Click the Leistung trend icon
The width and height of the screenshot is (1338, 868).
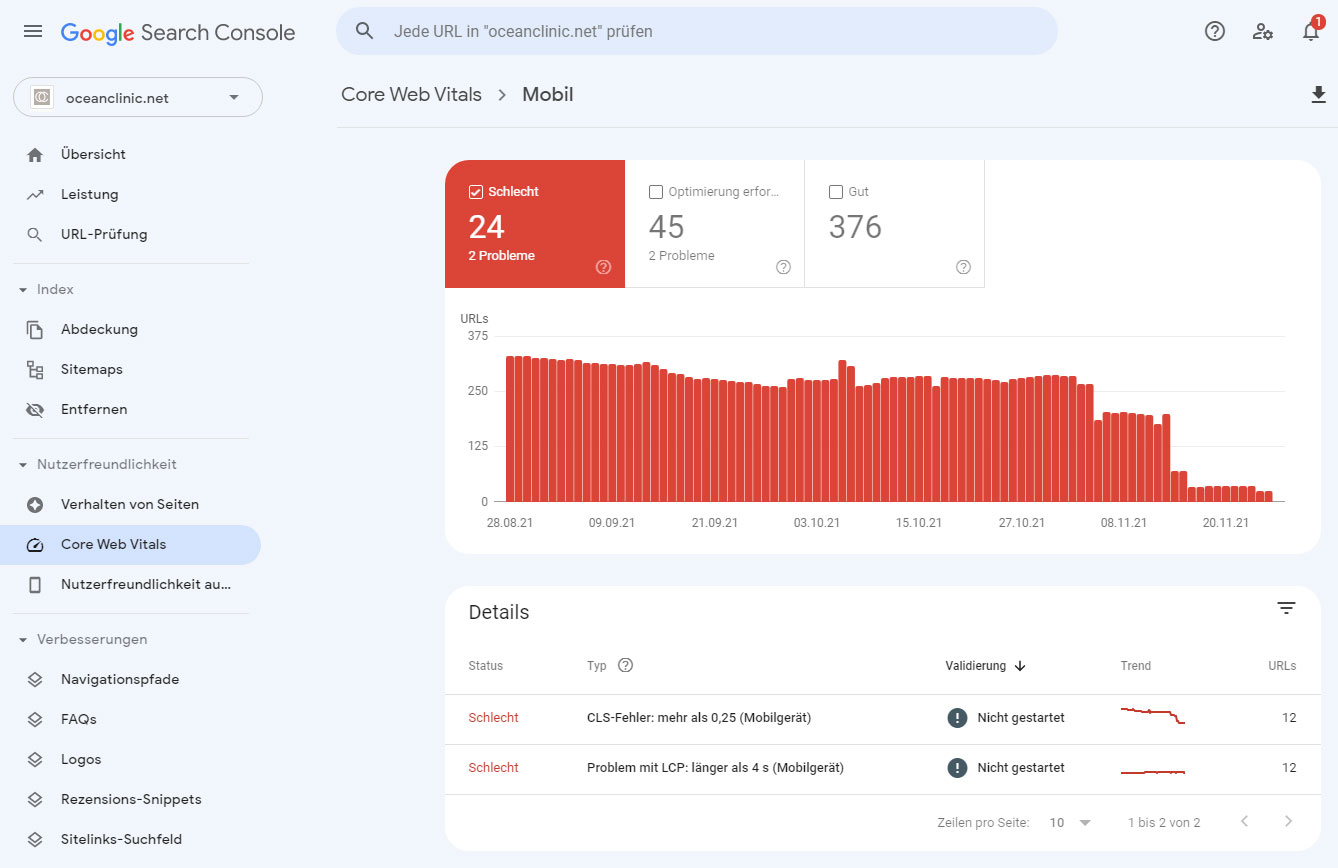[35, 195]
